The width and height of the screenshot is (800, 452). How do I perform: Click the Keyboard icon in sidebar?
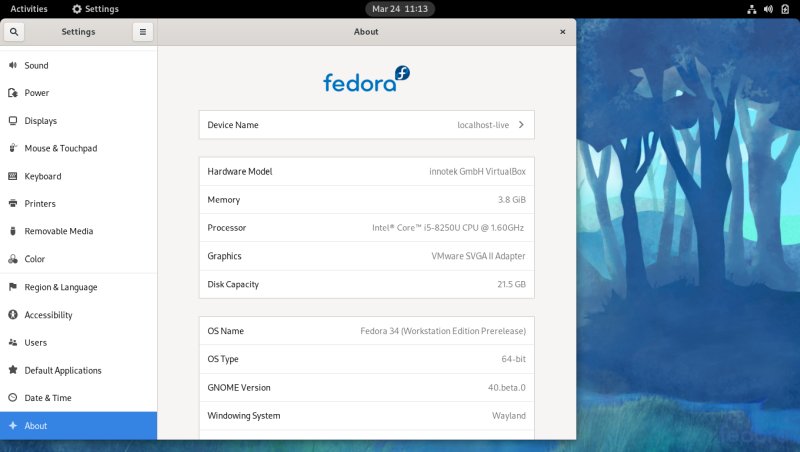(13, 176)
